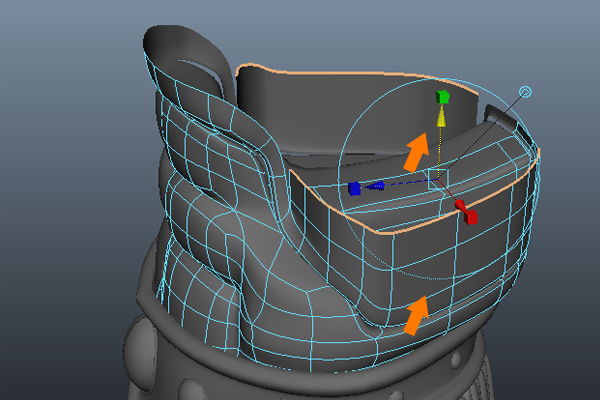
Task: Grab the green Y-axis manipulator handle
Action: pos(442,97)
